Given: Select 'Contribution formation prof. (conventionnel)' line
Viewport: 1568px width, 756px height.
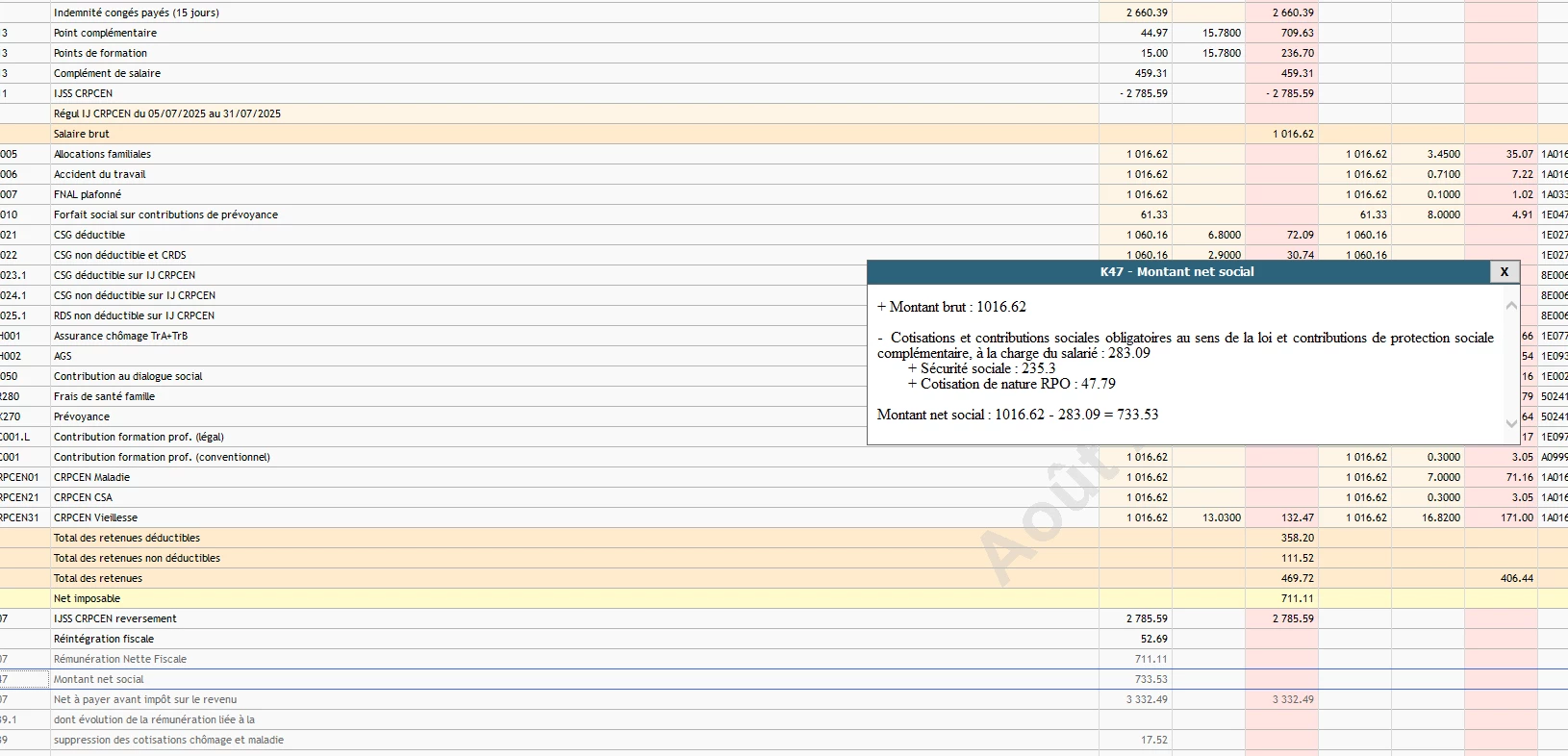Looking at the screenshot, I should 162,457.
